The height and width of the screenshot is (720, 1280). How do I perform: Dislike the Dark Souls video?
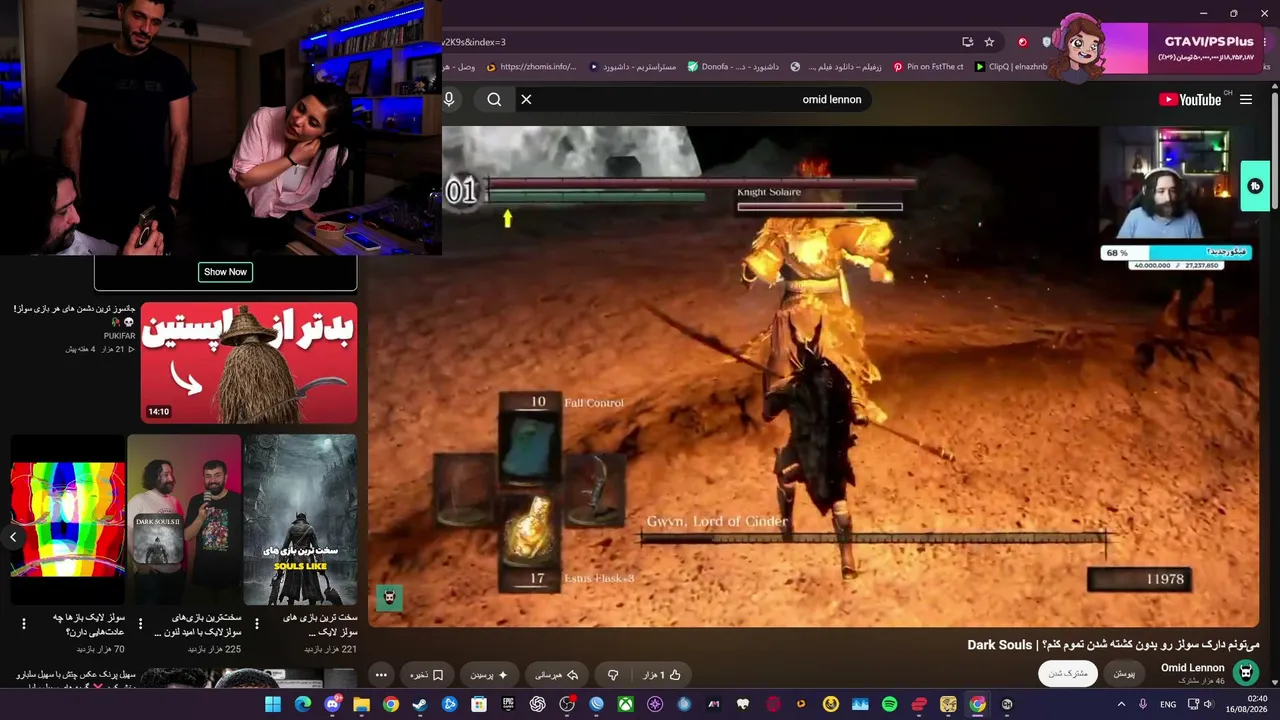coord(613,675)
